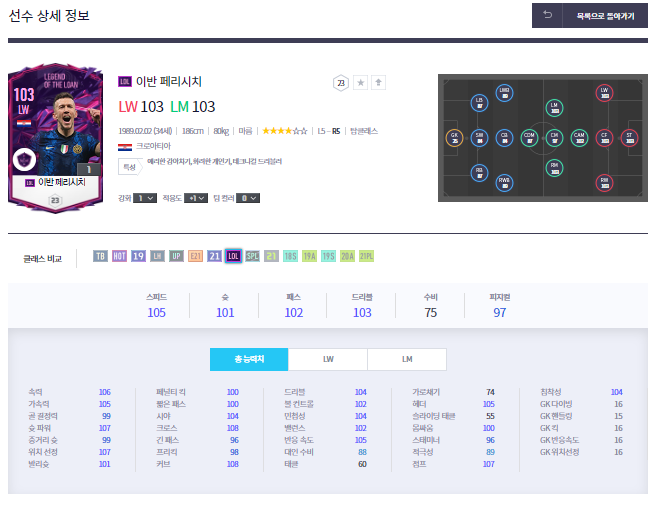The image size is (658, 523).
Task: Select the SPL class badge
Action: click(x=252, y=256)
